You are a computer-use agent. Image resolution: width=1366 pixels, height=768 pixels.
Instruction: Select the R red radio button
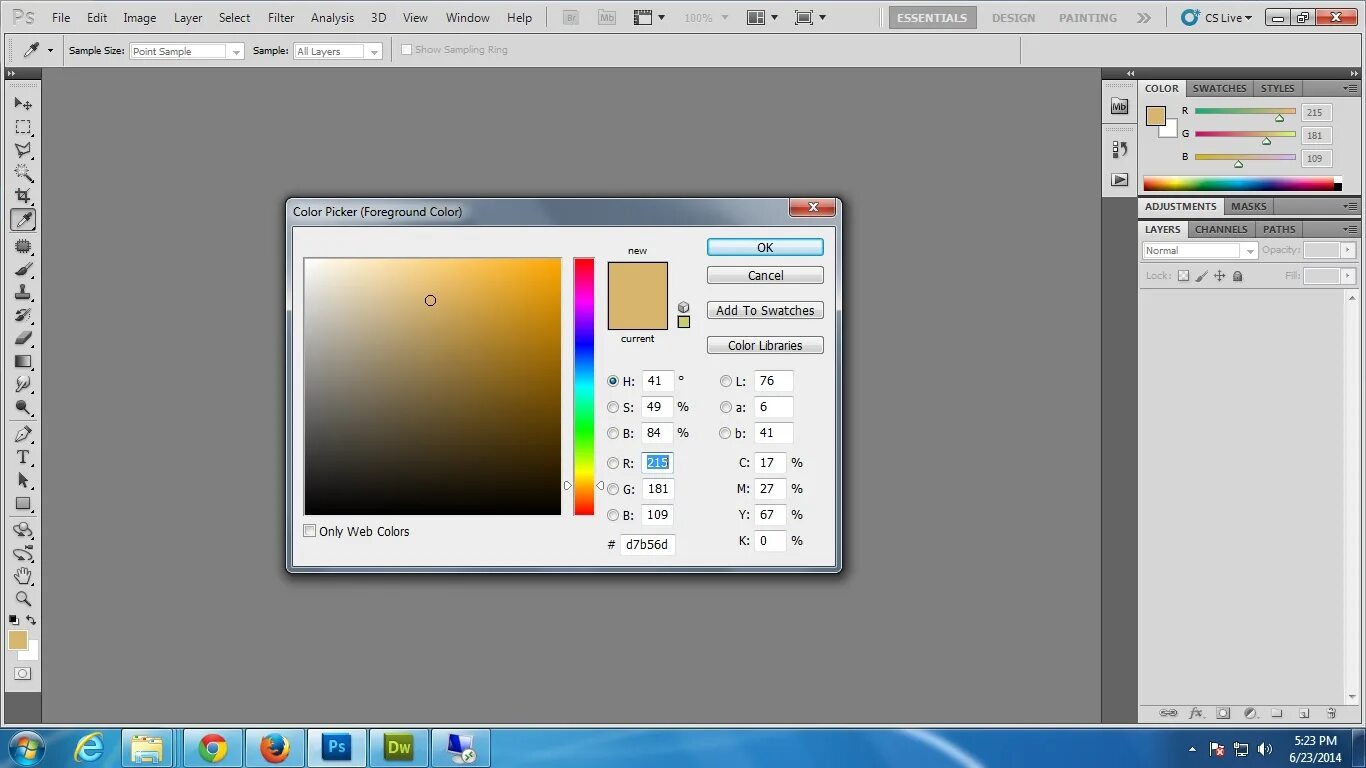613,463
